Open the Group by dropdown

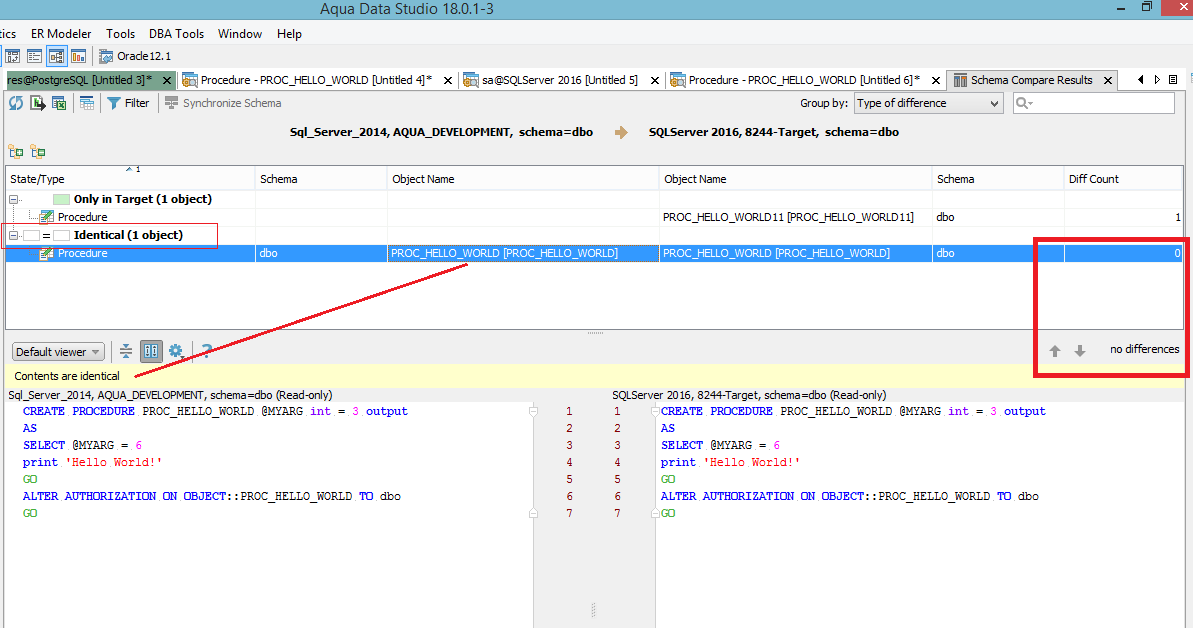pos(928,103)
